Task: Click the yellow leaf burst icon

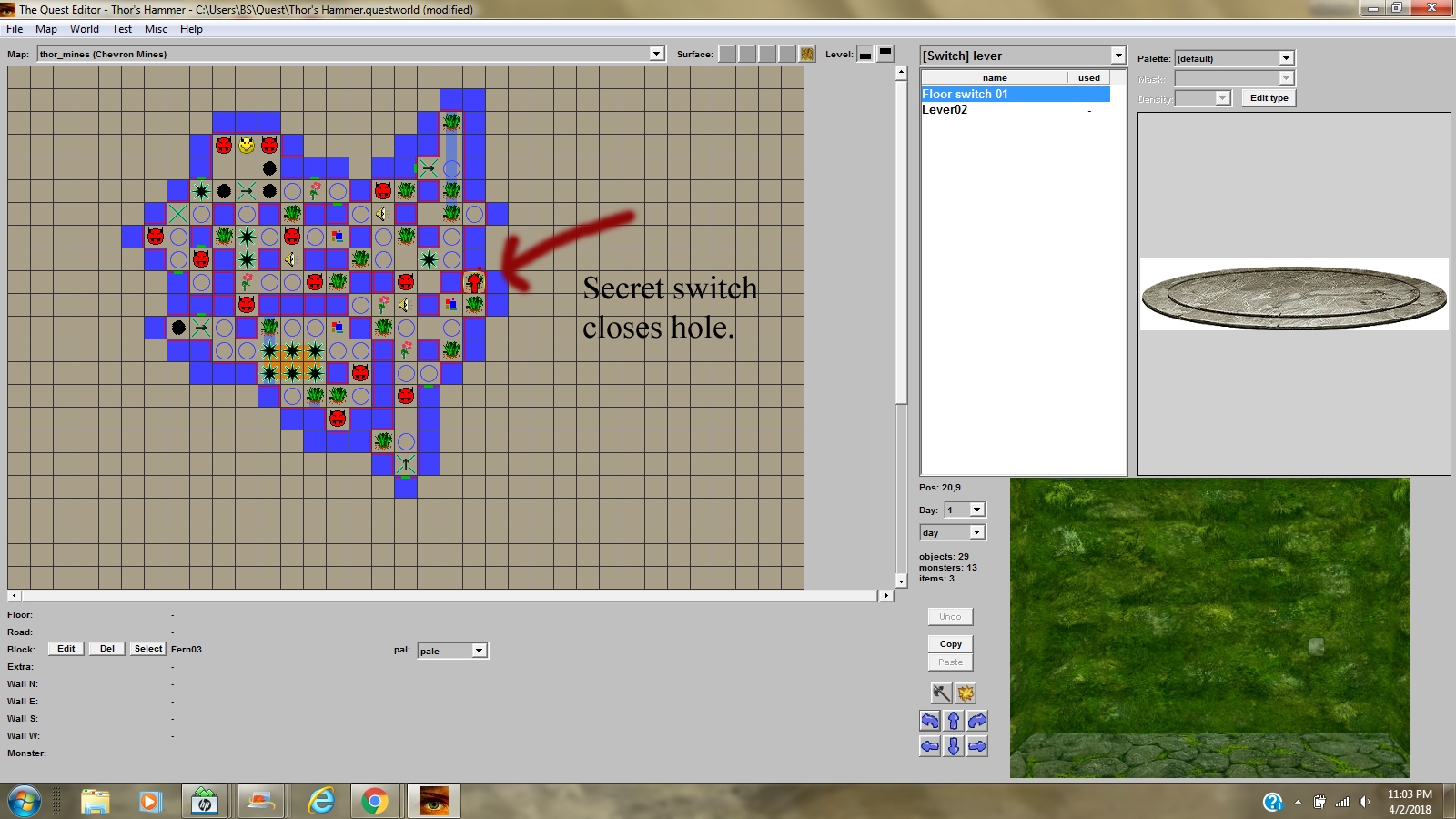Action: click(x=966, y=693)
